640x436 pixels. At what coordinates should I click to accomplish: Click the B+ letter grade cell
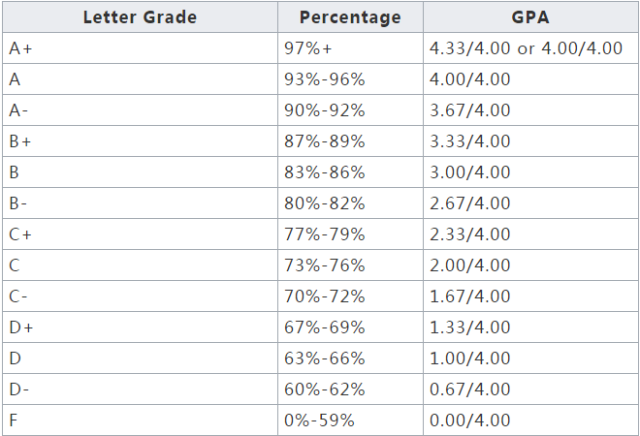140,141
